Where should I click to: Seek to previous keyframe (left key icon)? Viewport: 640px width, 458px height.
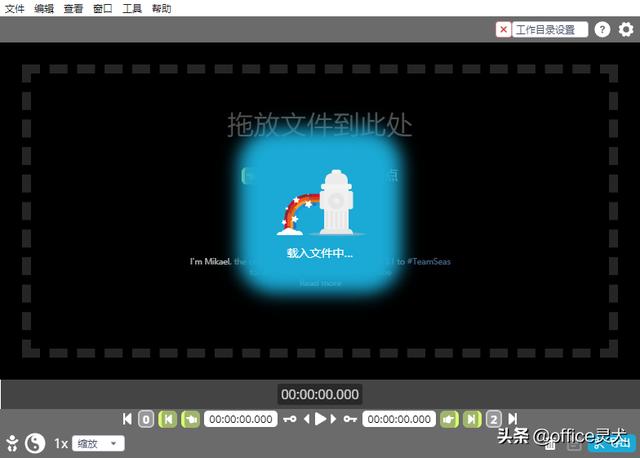(290, 419)
